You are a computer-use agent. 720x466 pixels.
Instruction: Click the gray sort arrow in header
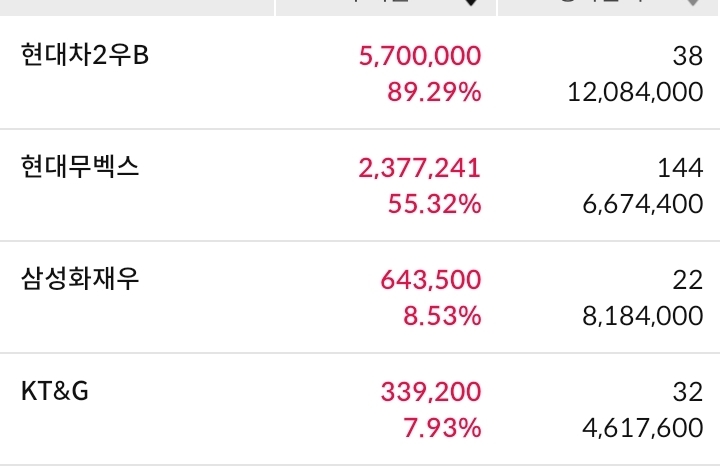[x=691, y=4]
